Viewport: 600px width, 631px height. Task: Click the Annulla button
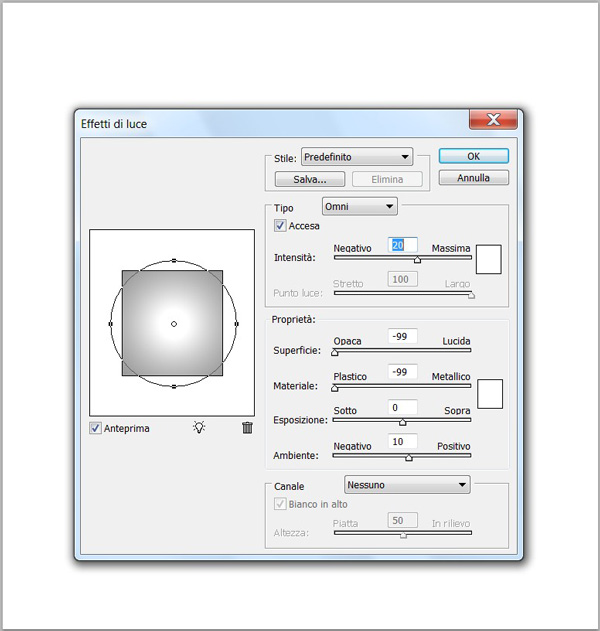[x=473, y=178]
